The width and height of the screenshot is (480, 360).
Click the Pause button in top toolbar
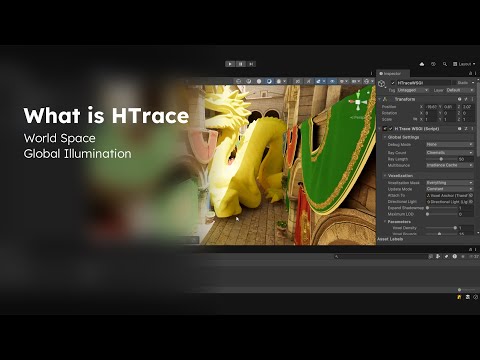pyautogui.click(x=241, y=64)
